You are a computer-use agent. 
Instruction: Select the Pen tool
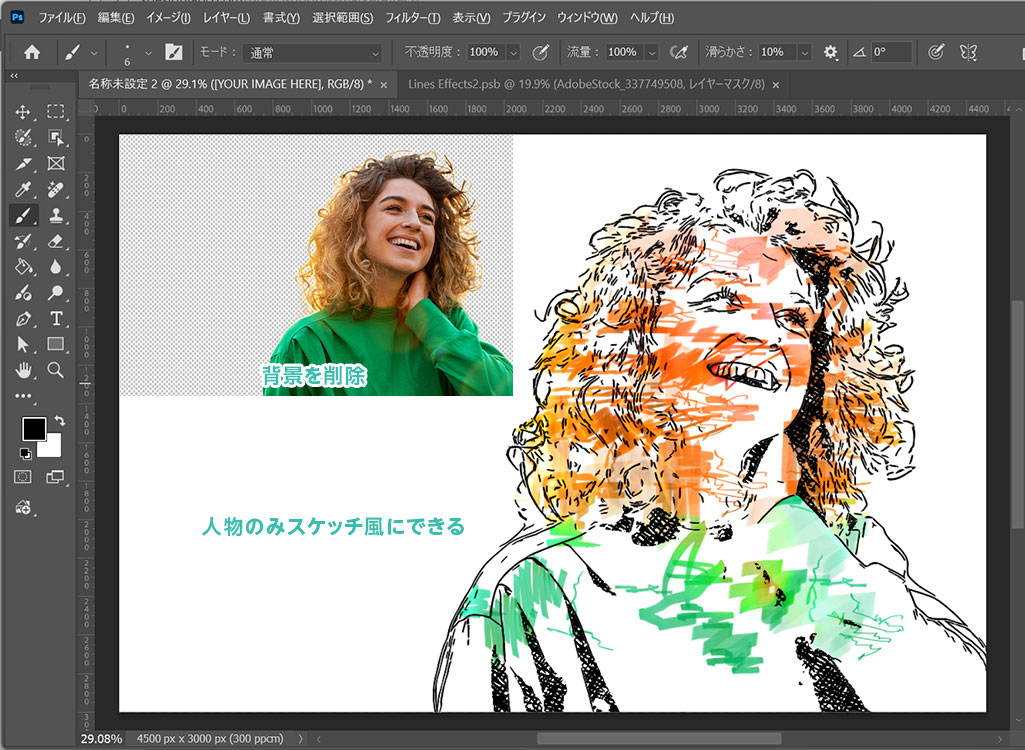23,318
